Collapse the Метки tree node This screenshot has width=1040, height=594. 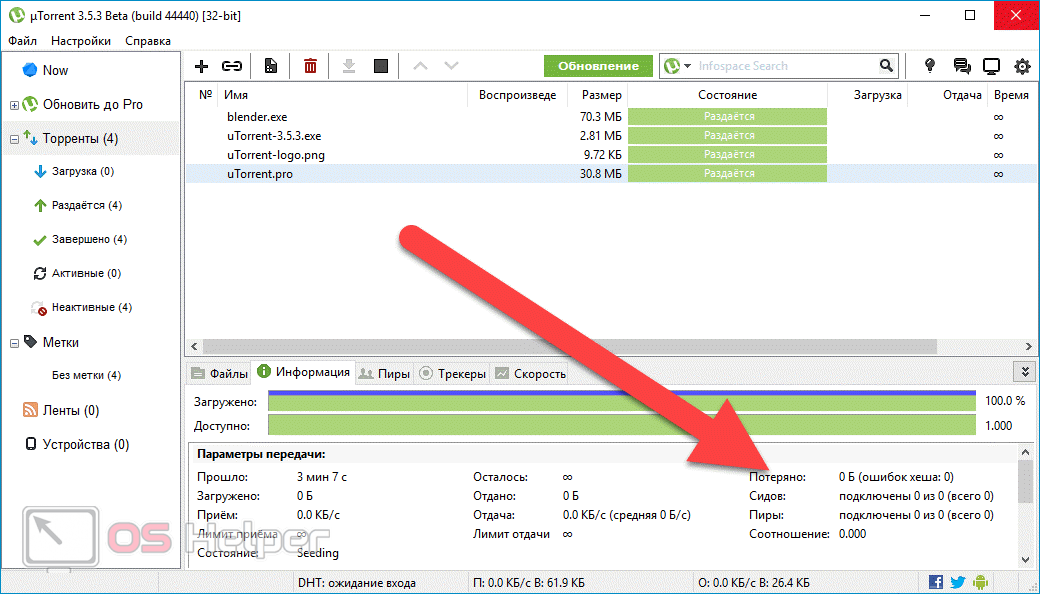pyautogui.click(x=14, y=343)
